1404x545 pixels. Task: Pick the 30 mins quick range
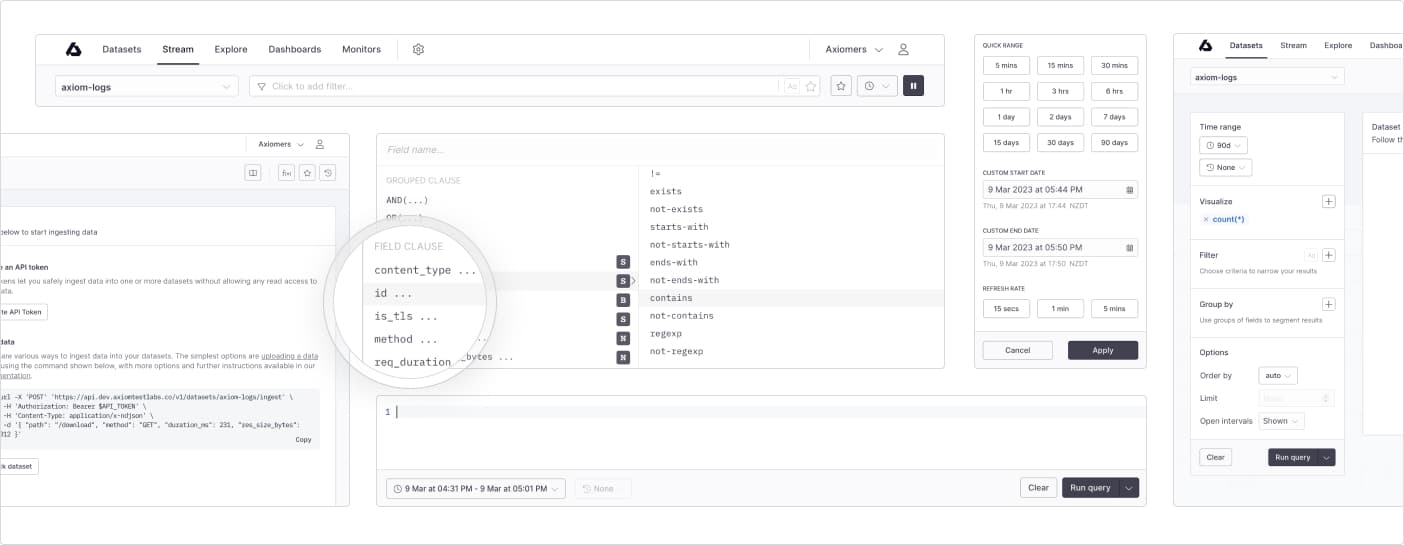coord(1114,65)
